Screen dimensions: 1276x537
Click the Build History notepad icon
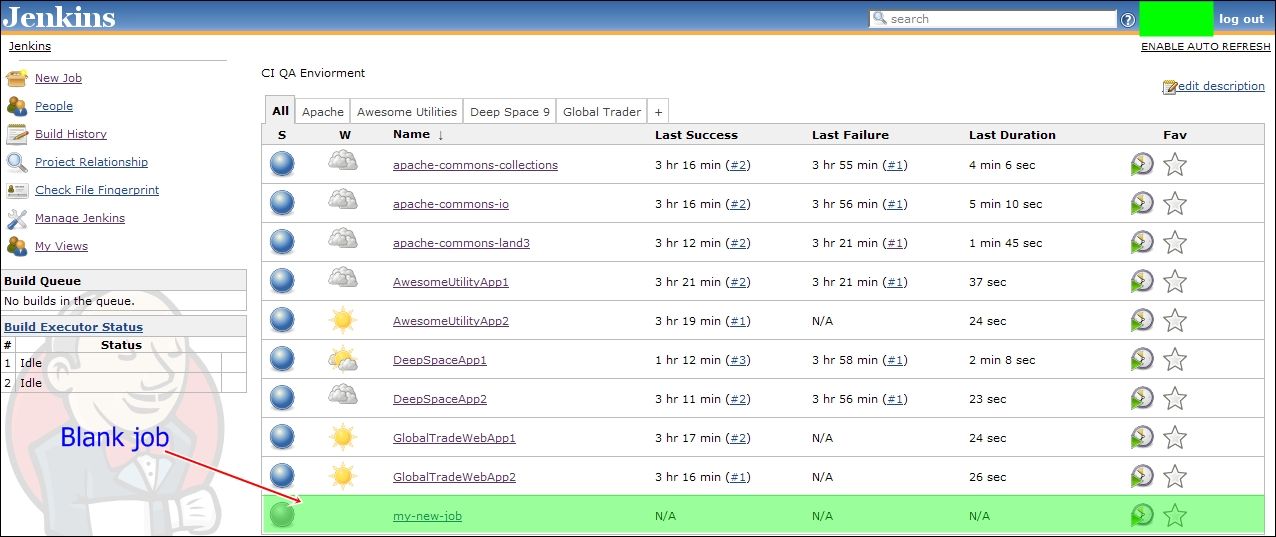tap(17, 134)
